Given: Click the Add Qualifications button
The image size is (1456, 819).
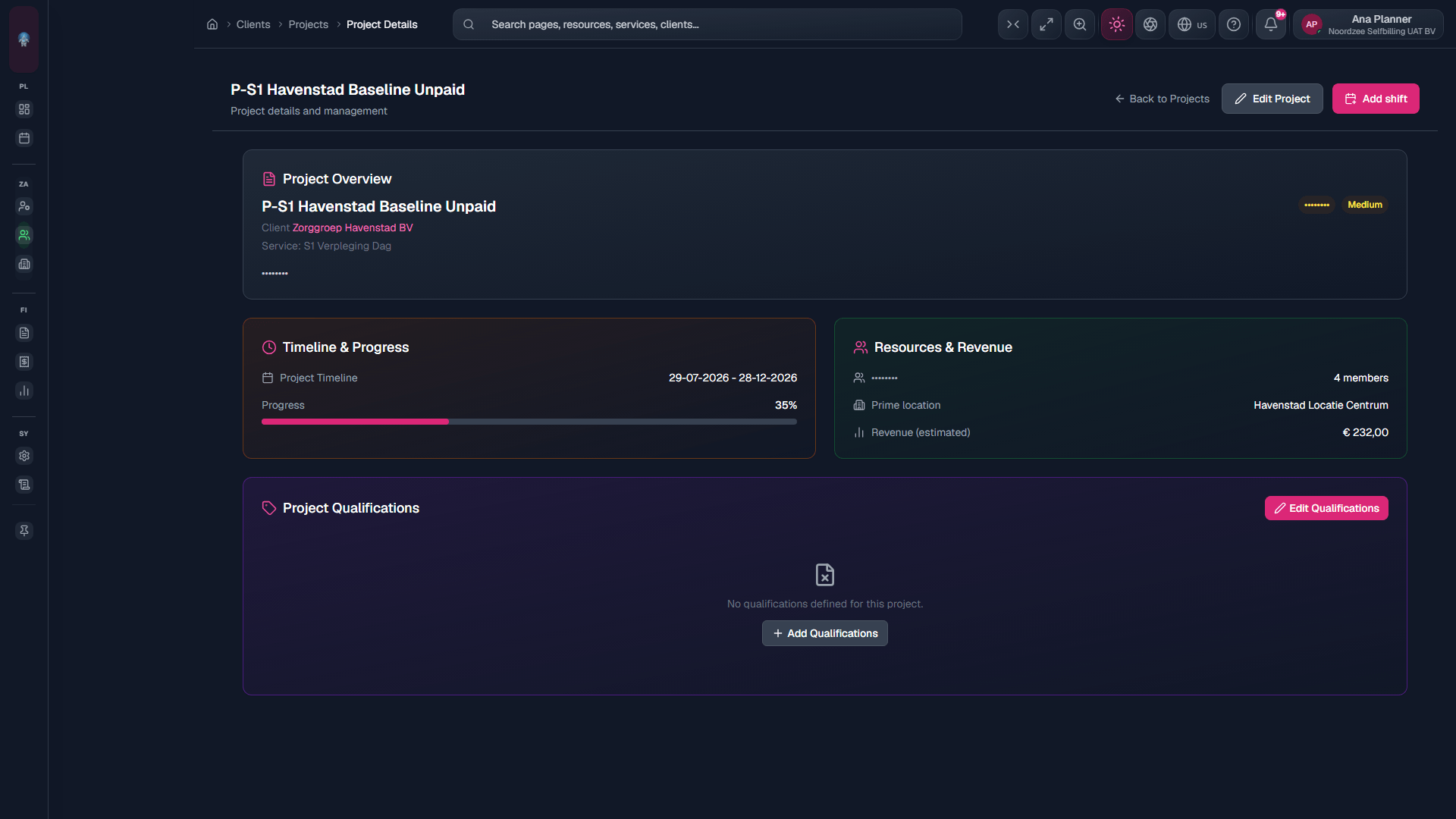Looking at the screenshot, I should coord(825,633).
